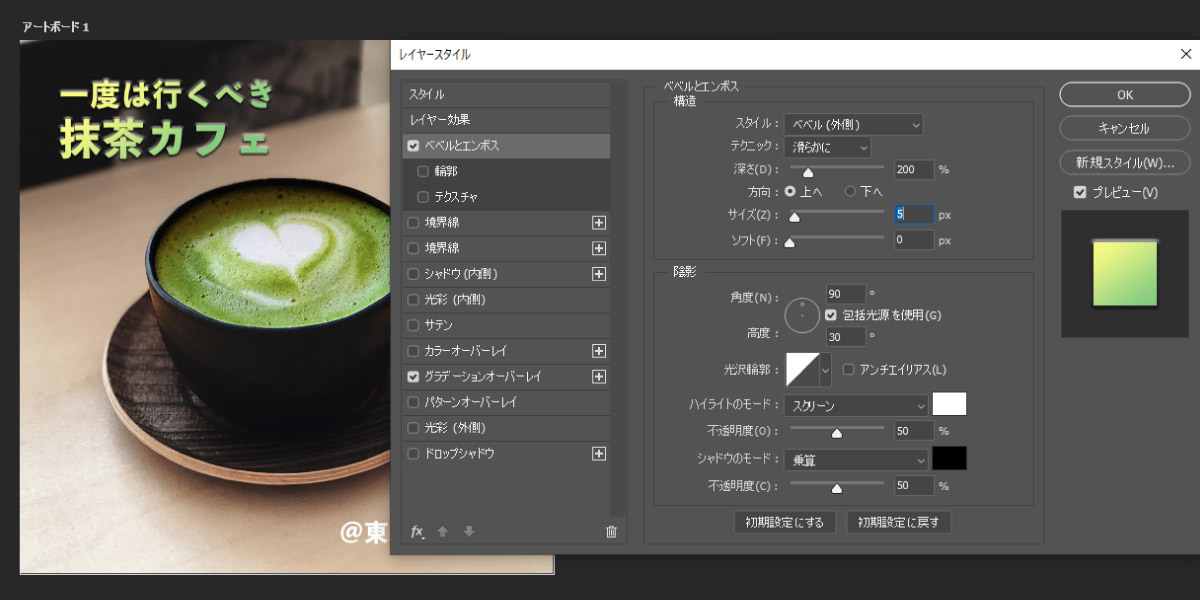Select 上へ direction radio button
Viewport: 1200px width, 600px height.
coord(790,190)
